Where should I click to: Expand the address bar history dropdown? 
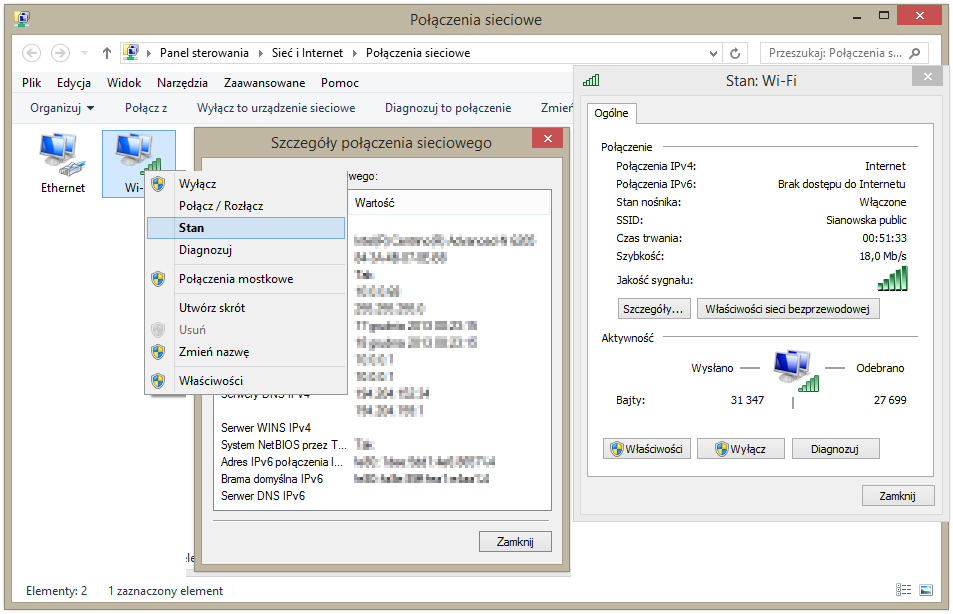click(714, 53)
